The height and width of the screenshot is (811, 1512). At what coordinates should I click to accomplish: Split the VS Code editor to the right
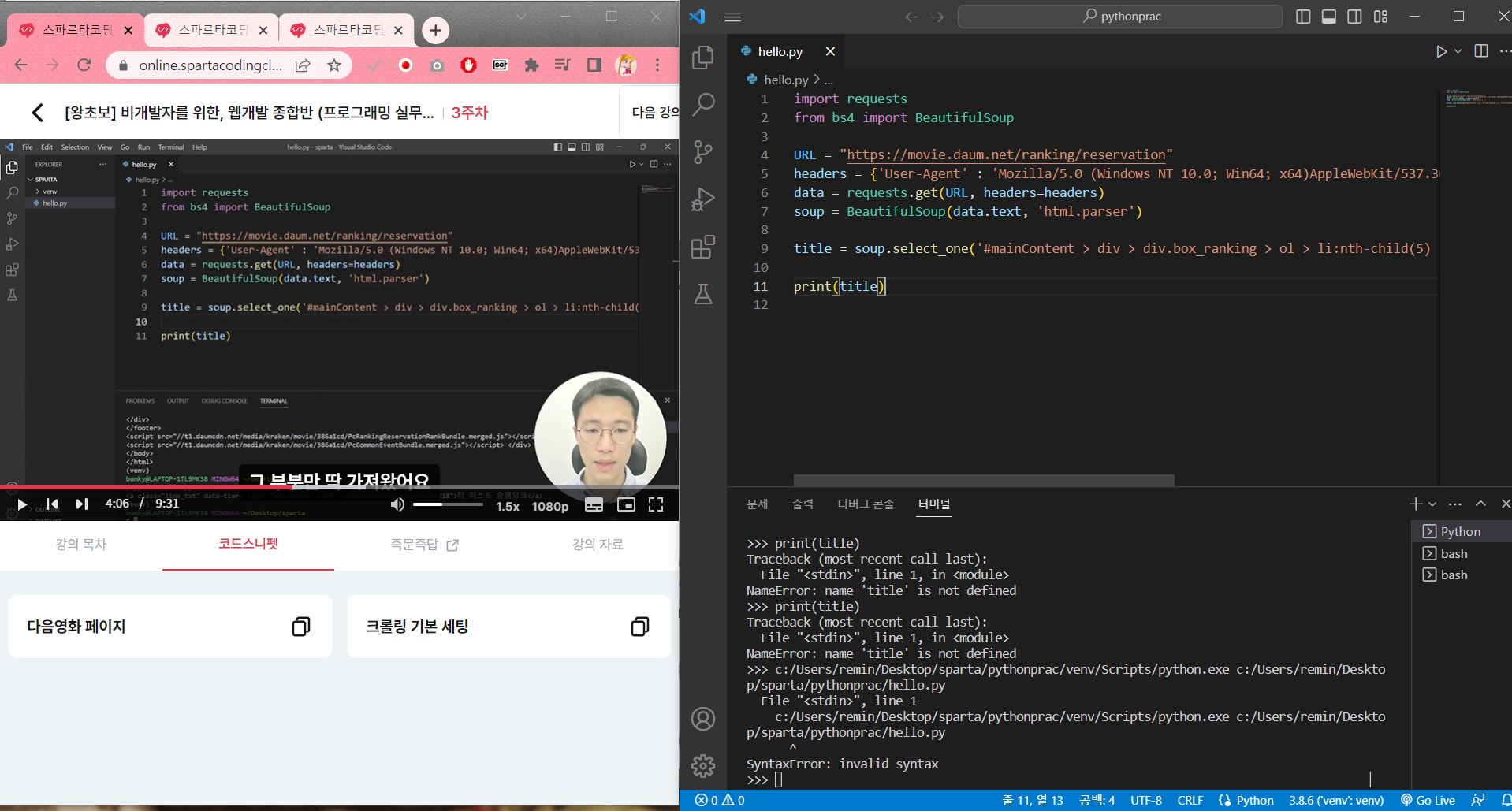(1481, 51)
